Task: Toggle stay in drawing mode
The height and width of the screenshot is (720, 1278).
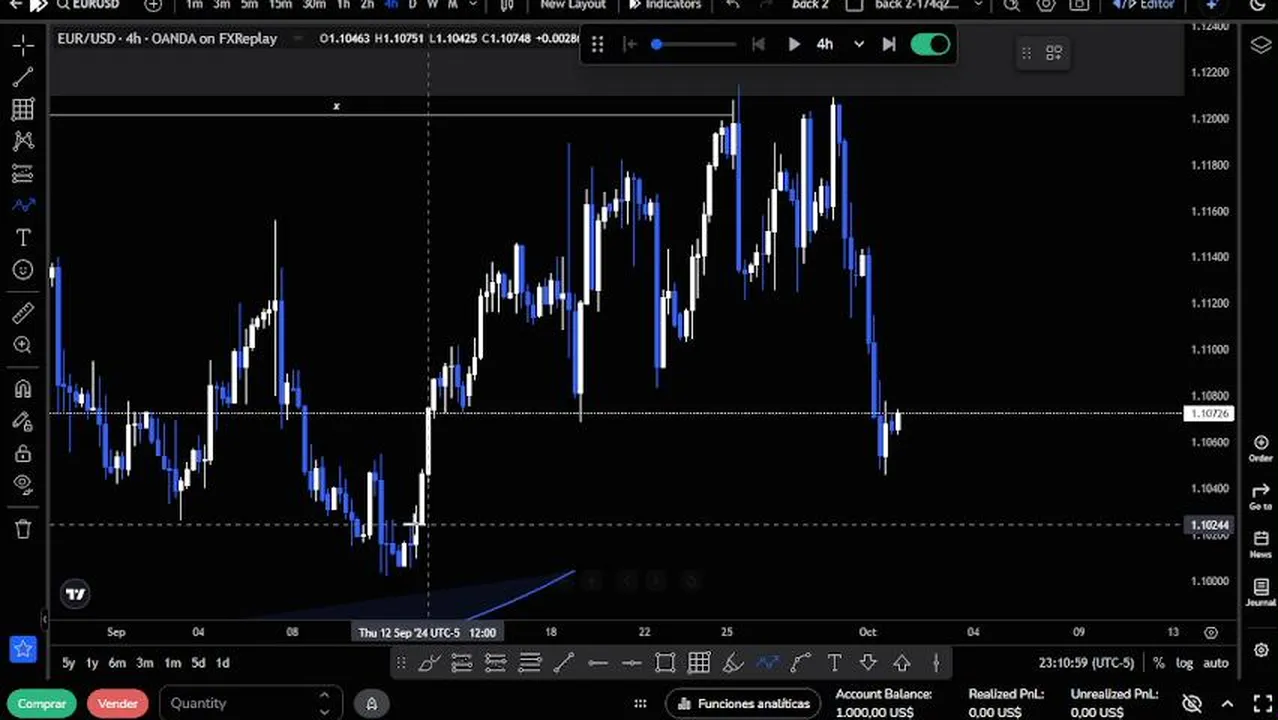Action: click(23, 421)
